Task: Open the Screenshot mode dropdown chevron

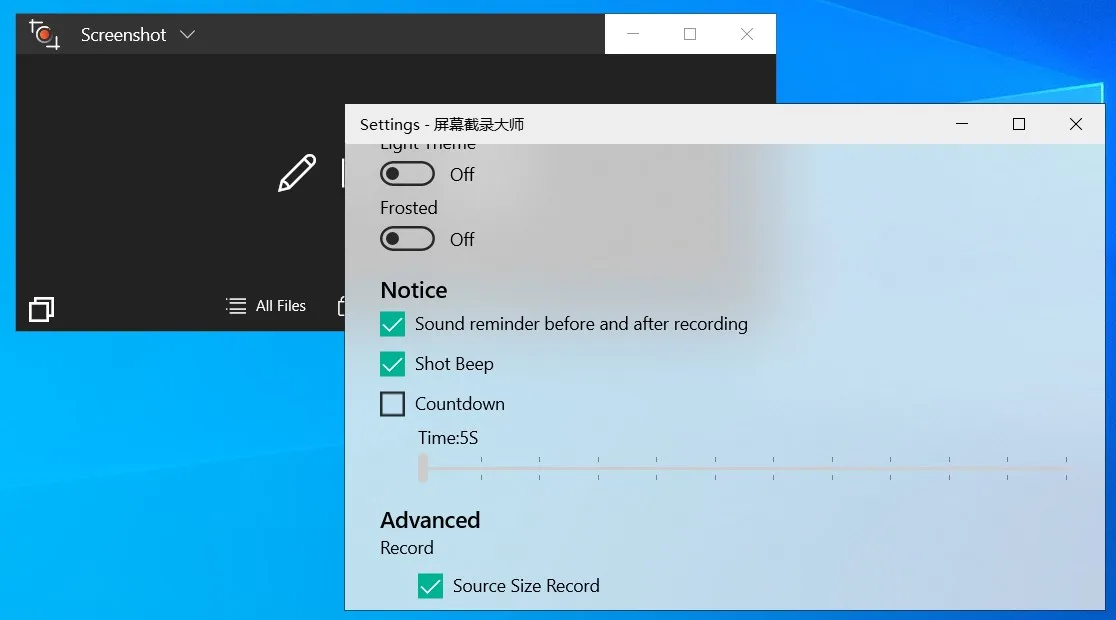Action: click(187, 34)
